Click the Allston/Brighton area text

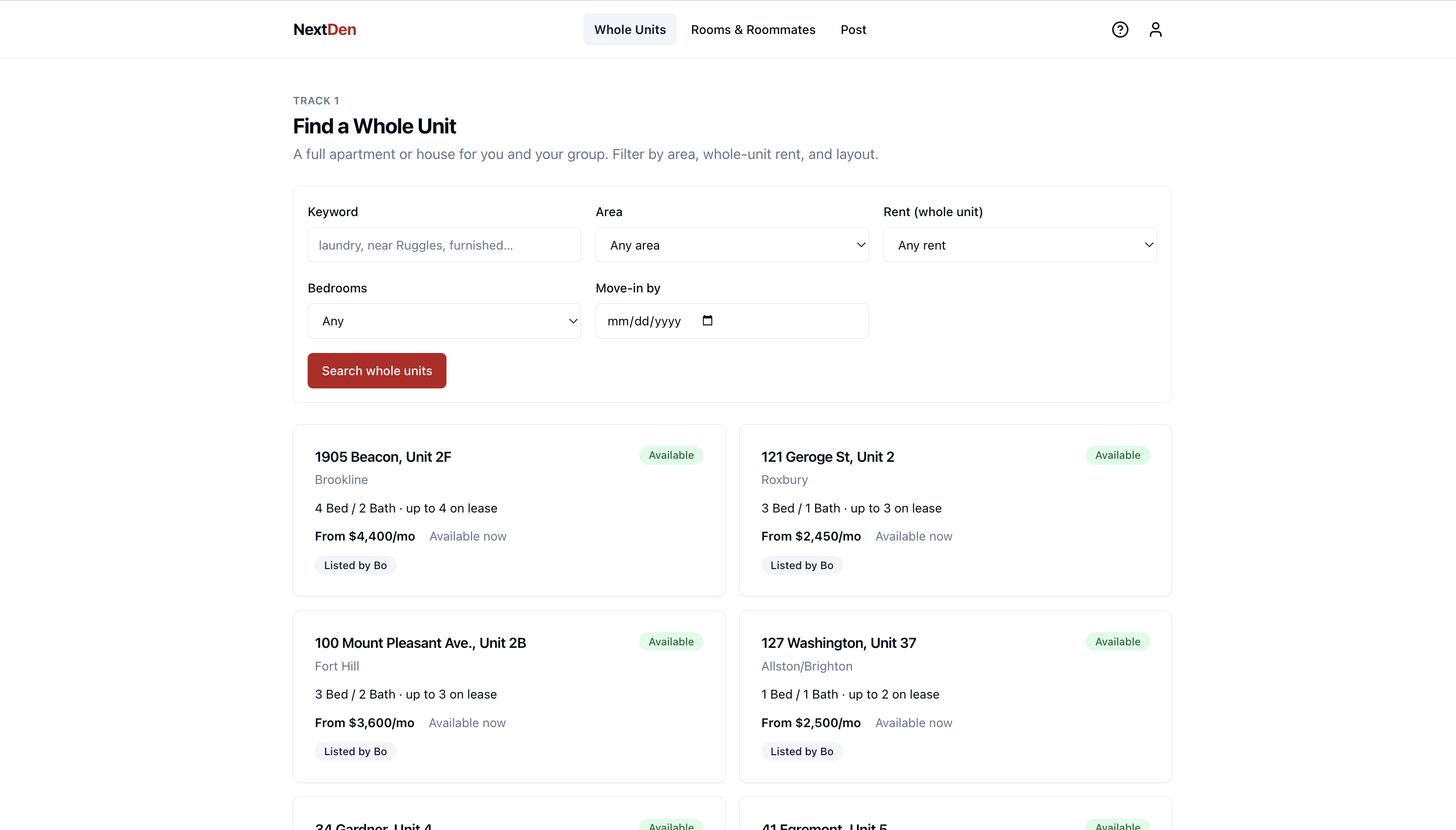(806, 667)
